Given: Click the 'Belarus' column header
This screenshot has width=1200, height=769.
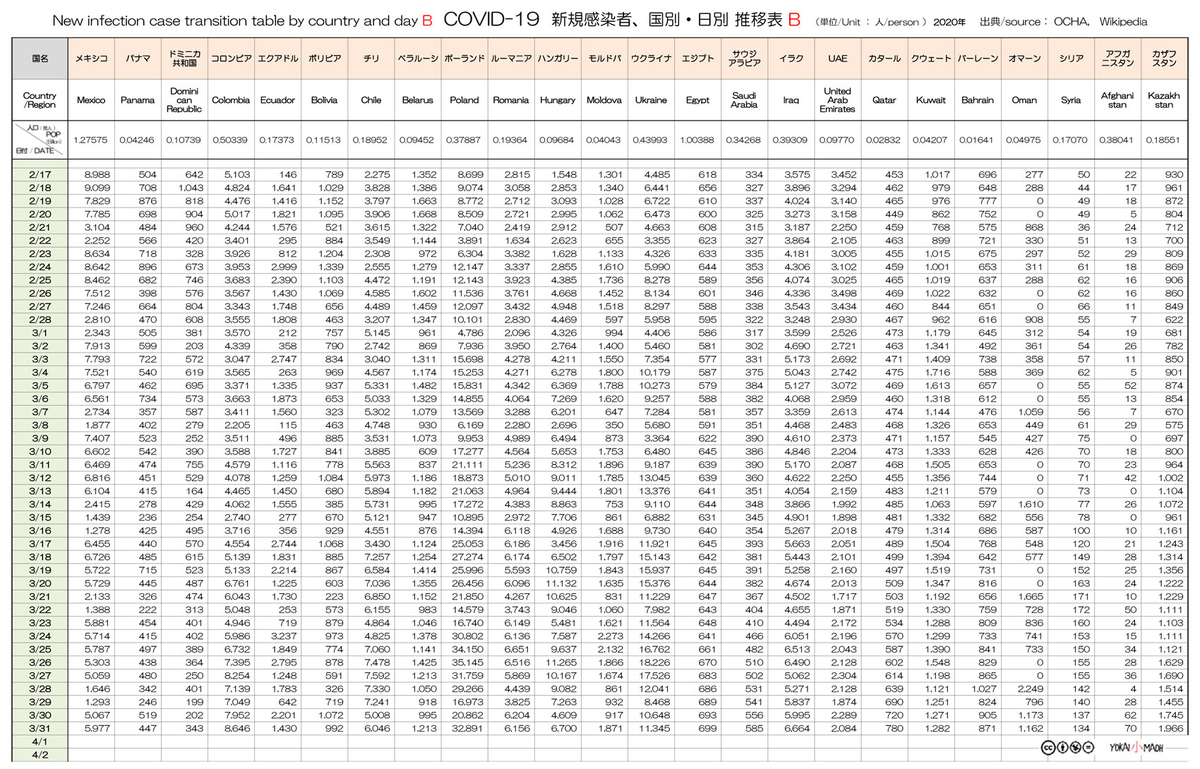Looking at the screenshot, I should [418, 101].
